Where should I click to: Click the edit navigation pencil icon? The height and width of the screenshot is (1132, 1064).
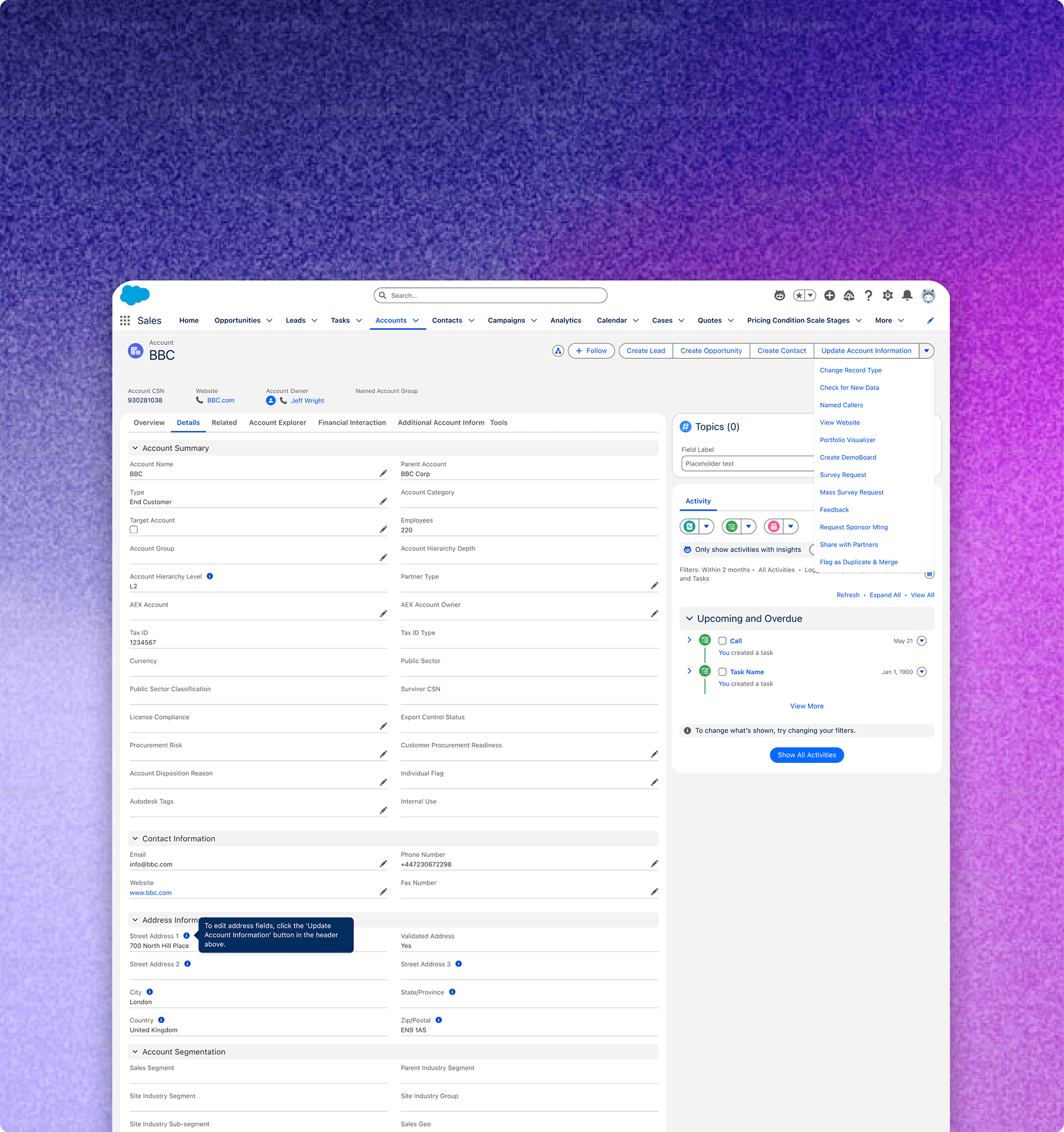point(930,320)
